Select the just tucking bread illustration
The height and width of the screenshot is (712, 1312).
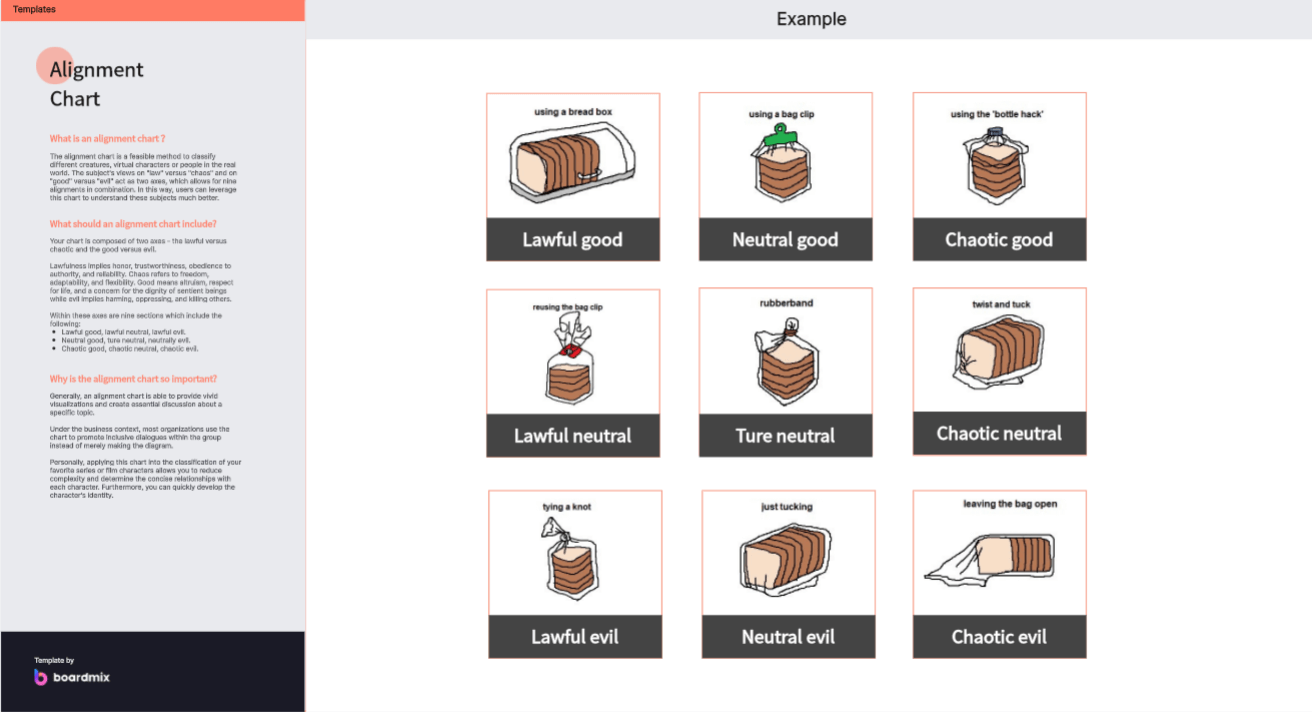(787, 559)
